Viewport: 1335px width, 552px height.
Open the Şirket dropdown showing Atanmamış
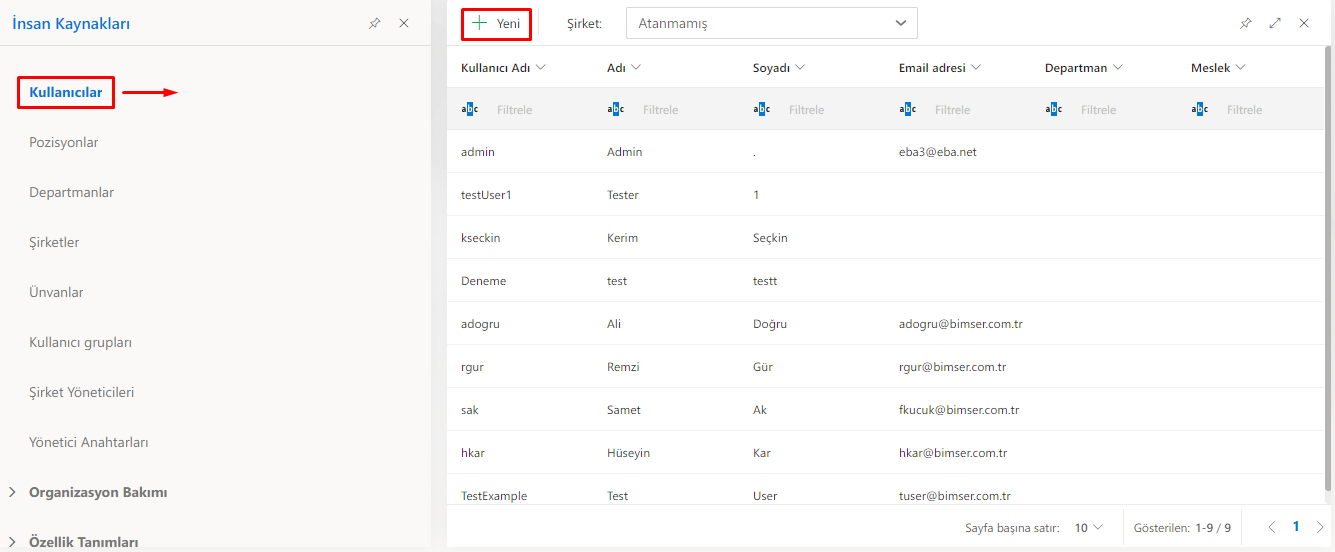tap(771, 23)
